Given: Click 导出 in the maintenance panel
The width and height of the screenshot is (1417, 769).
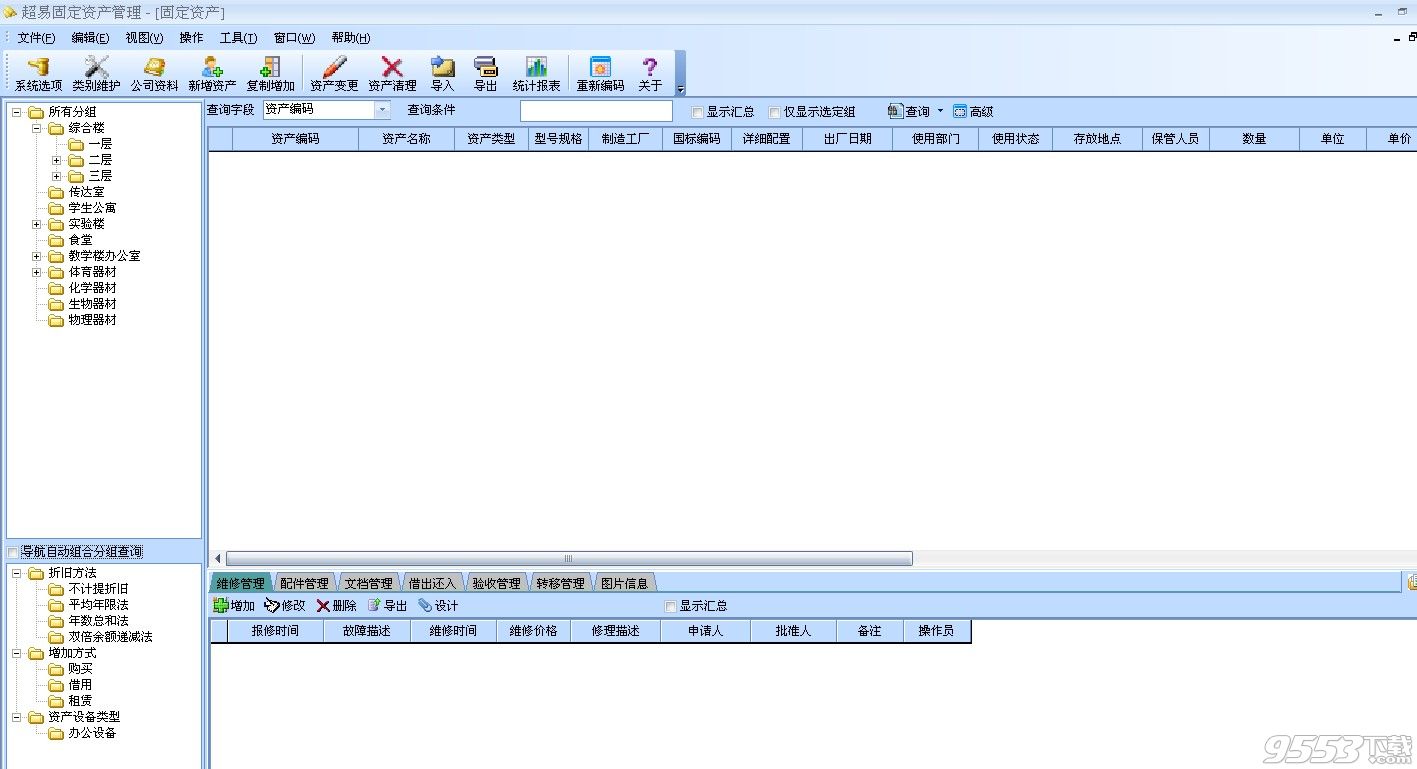Looking at the screenshot, I should 387,605.
